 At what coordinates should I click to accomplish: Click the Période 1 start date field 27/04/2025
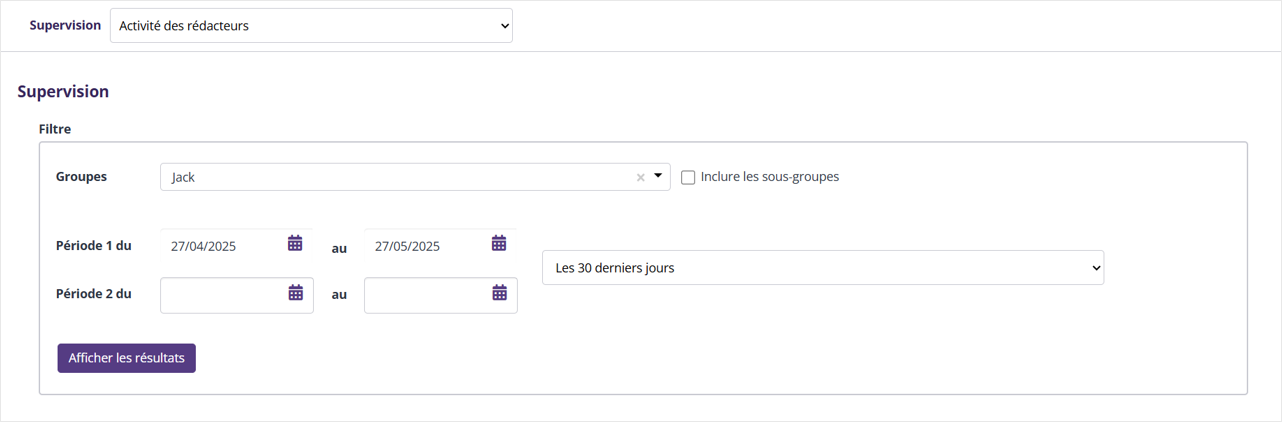click(222, 246)
